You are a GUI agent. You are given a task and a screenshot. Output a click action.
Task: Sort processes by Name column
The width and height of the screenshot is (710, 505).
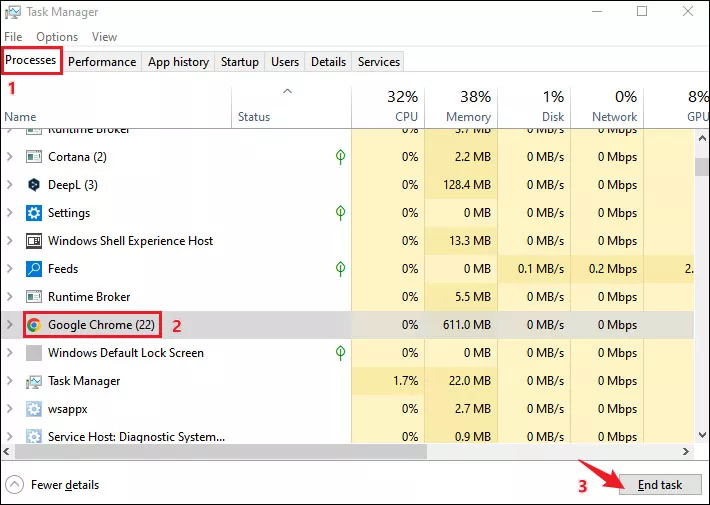tap(116, 108)
